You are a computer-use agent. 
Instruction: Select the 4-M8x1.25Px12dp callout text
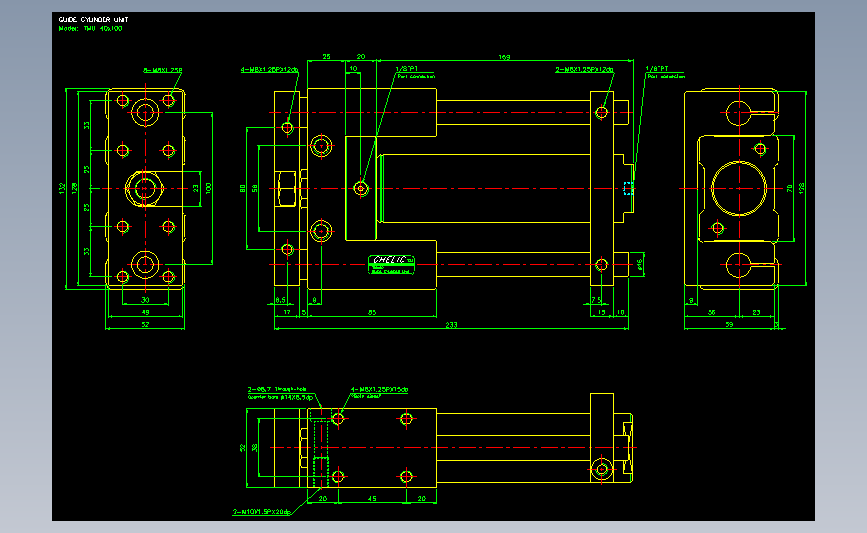(x=269, y=70)
